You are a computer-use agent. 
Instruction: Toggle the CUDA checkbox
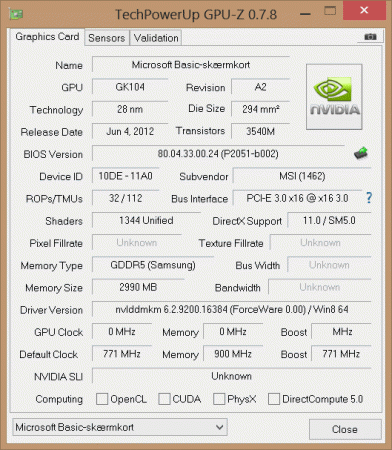pos(164,399)
